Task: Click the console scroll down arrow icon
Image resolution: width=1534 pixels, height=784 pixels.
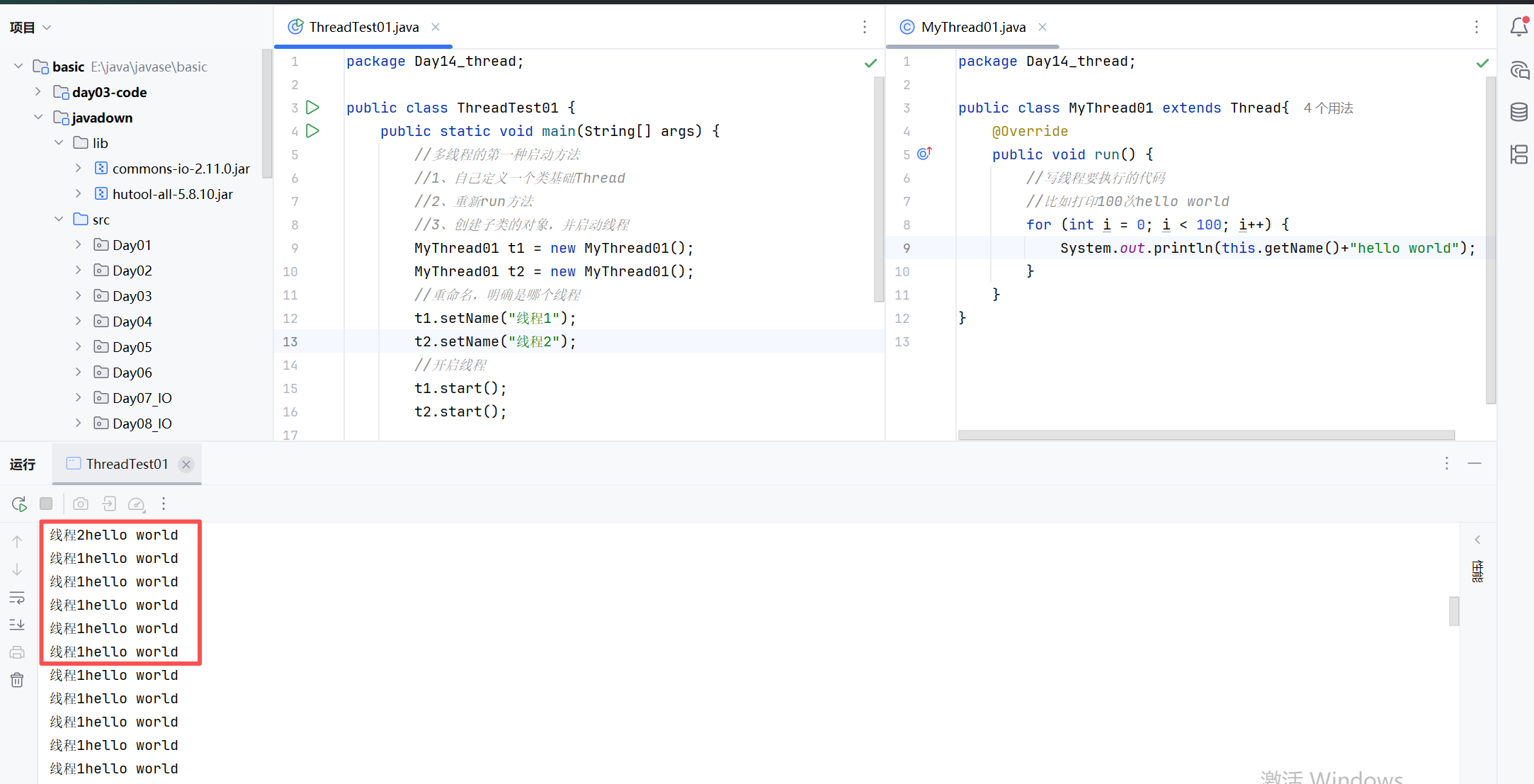Action: tap(17, 569)
